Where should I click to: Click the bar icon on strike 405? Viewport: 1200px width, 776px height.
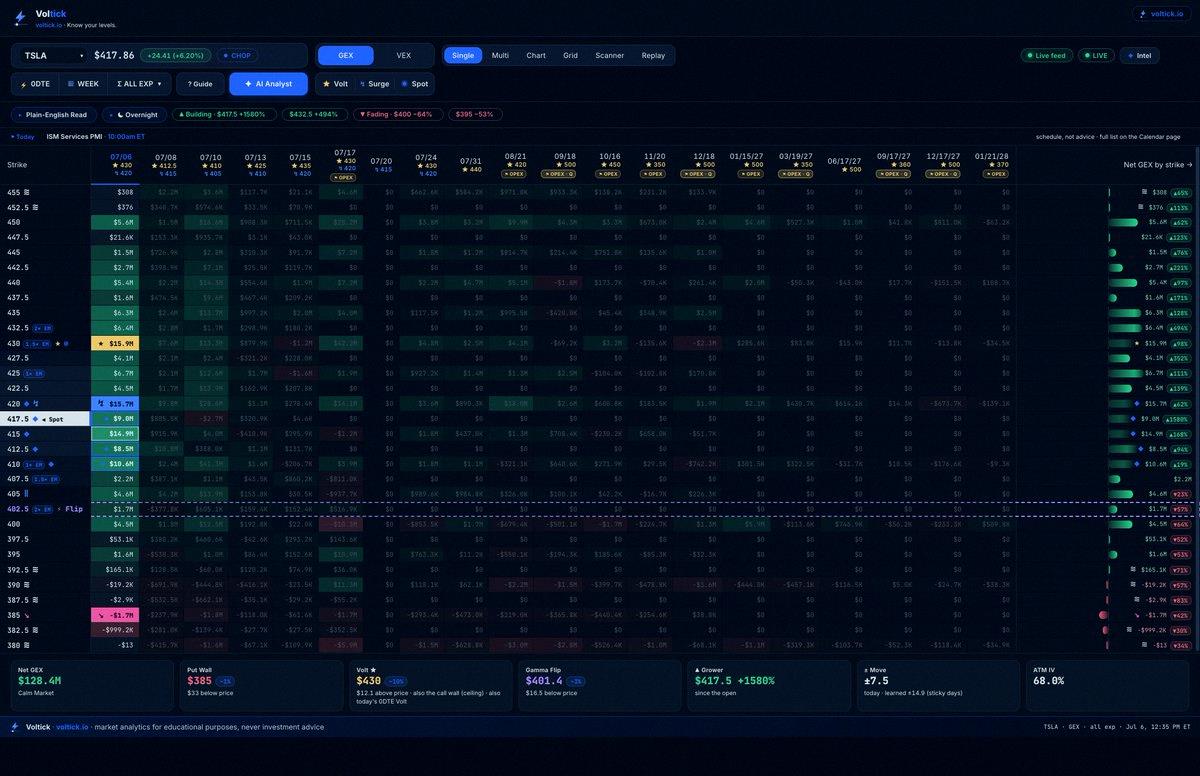click(x=26, y=495)
